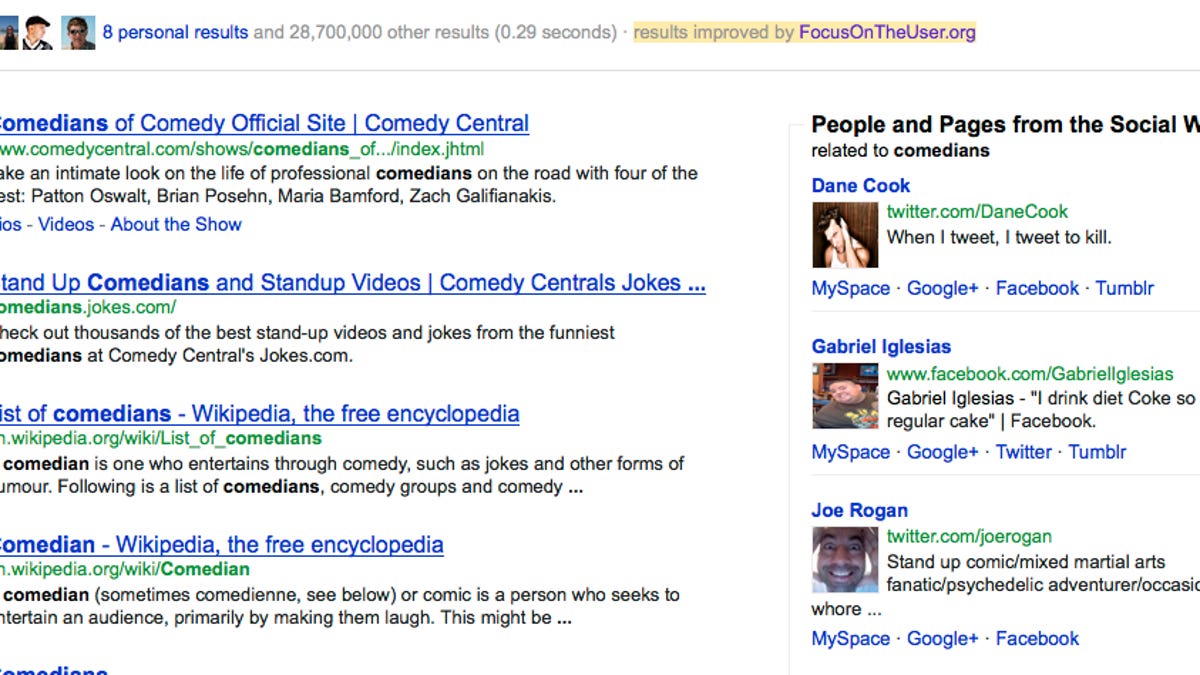
Task: Click Gabriel Iglesias's profile picture
Action: point(845,396)
